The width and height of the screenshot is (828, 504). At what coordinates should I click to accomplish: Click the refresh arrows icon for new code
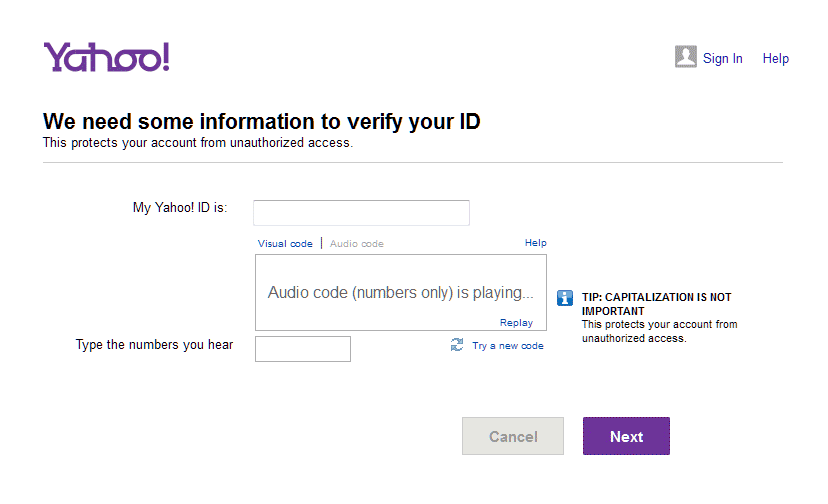click(457, 345)
